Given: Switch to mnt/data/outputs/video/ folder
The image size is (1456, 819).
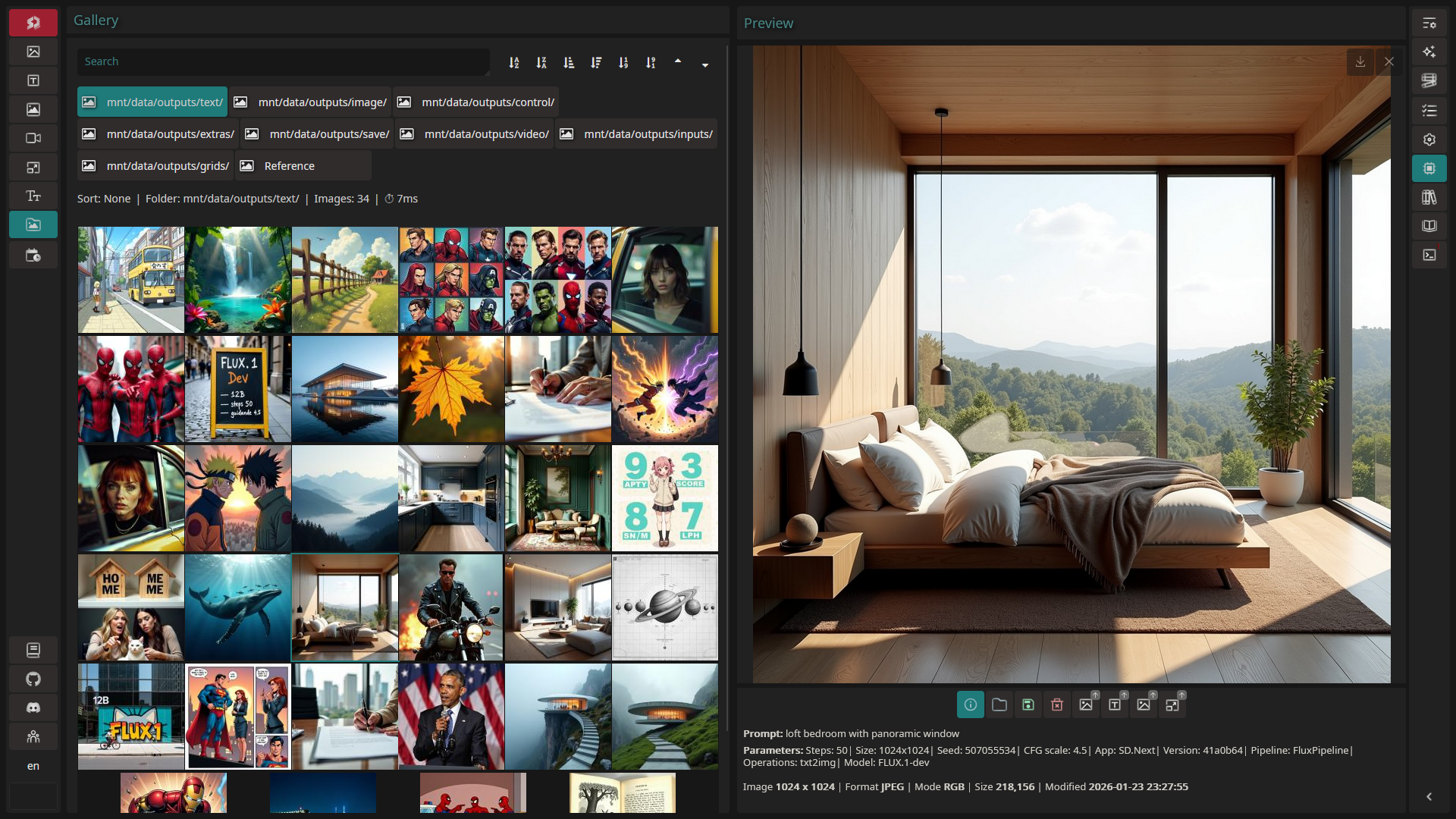Looking at the screenshot, I should pyautogui.click(x=475, y=133).
